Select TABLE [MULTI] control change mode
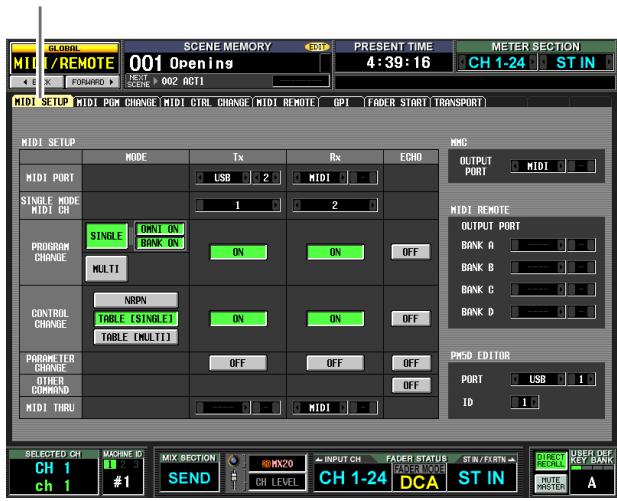Viewport: 617px width, 501px height. pyautogui.click(x=135, y=337)
